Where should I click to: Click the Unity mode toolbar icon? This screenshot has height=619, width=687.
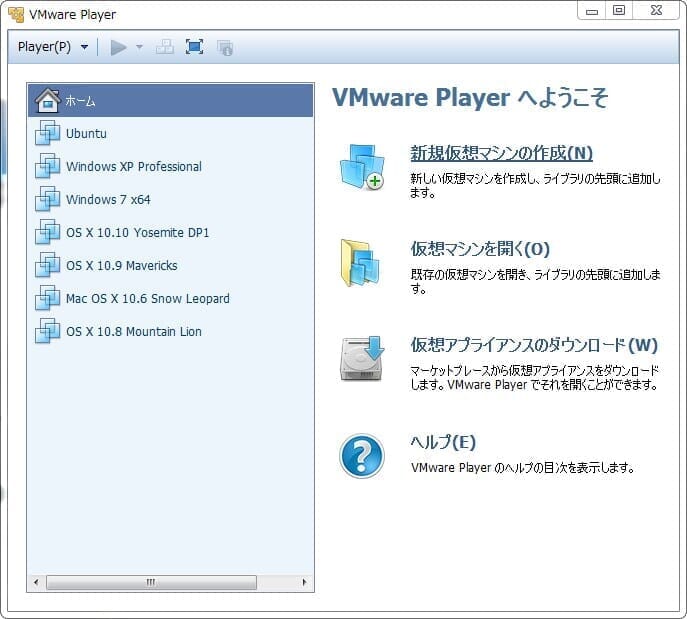point(225,47)
